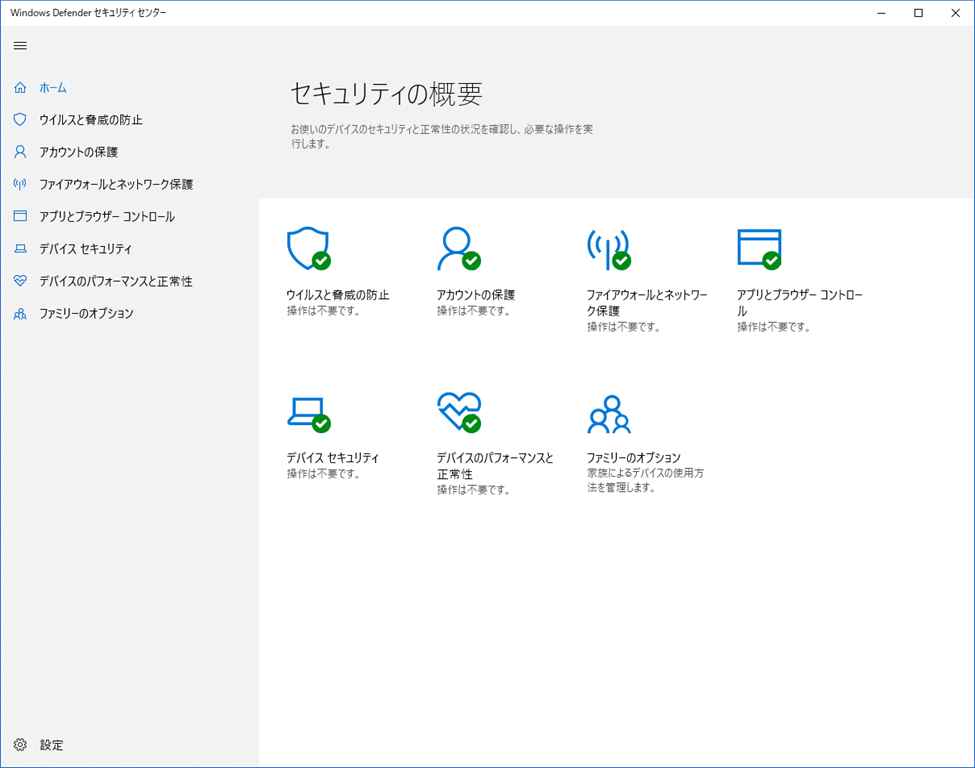Image resolution: width=975 pixels, height=768 pixels.
Task: Click the デバイス セキュリティ tile title
Action: (x=333, y=458)
